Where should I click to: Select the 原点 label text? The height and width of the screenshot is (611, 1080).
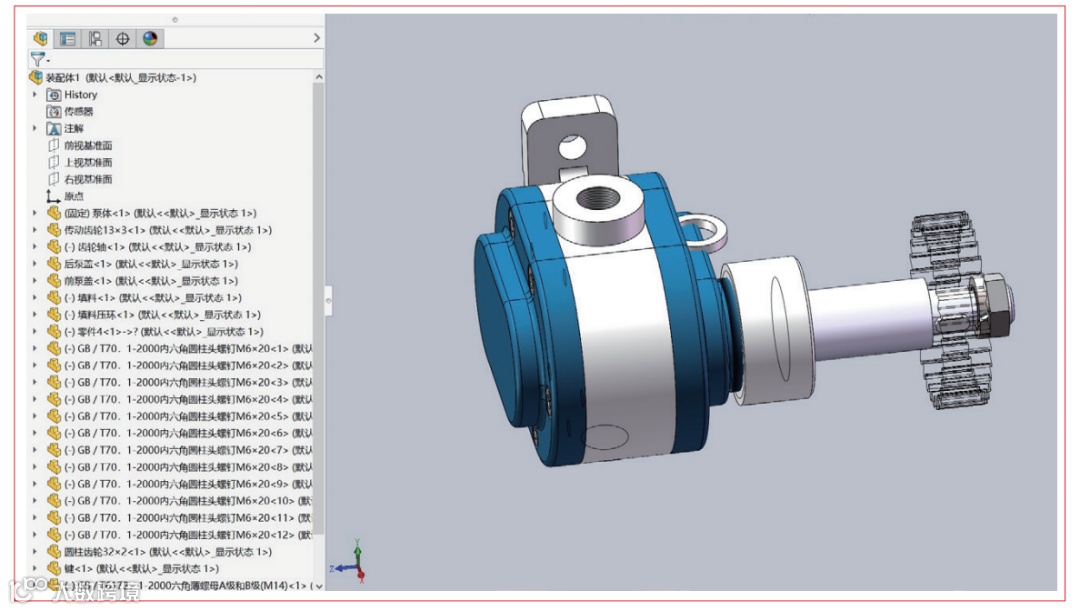pyautogui.click(x=74, y=196)
